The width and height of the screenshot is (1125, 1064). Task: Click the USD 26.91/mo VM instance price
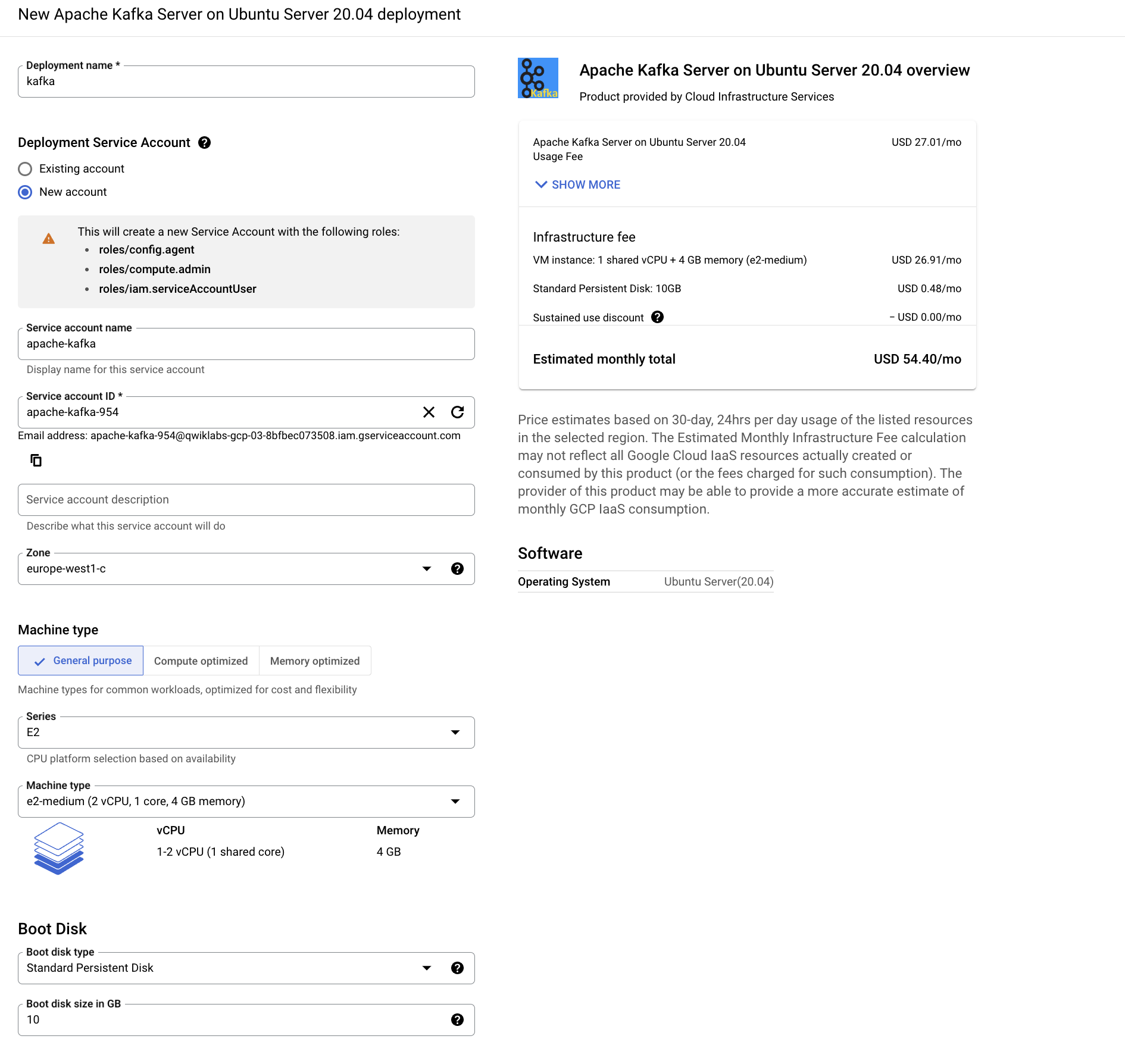(x=926, y=260)
